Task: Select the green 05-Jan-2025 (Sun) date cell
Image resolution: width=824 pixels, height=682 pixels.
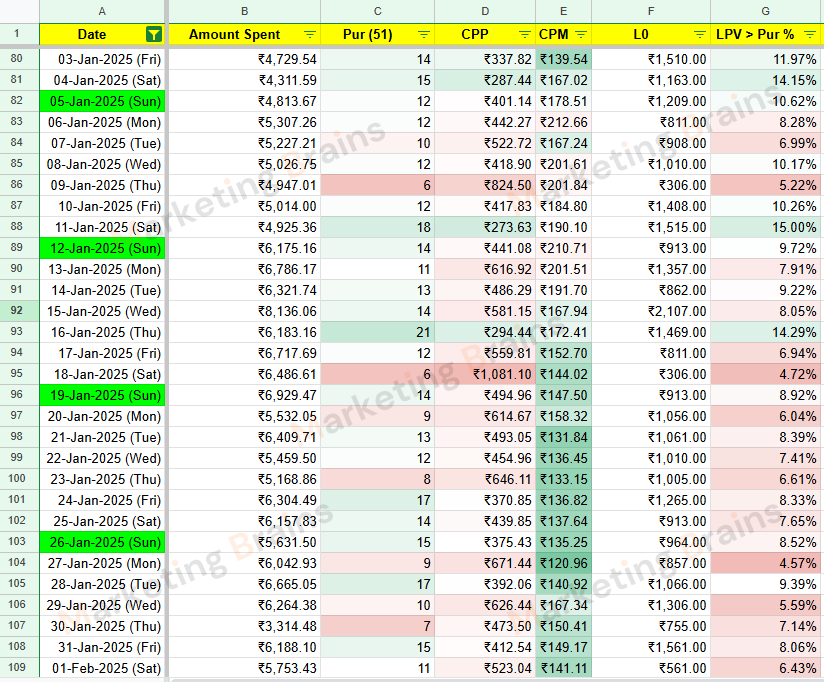Action: tap(103, 101)
